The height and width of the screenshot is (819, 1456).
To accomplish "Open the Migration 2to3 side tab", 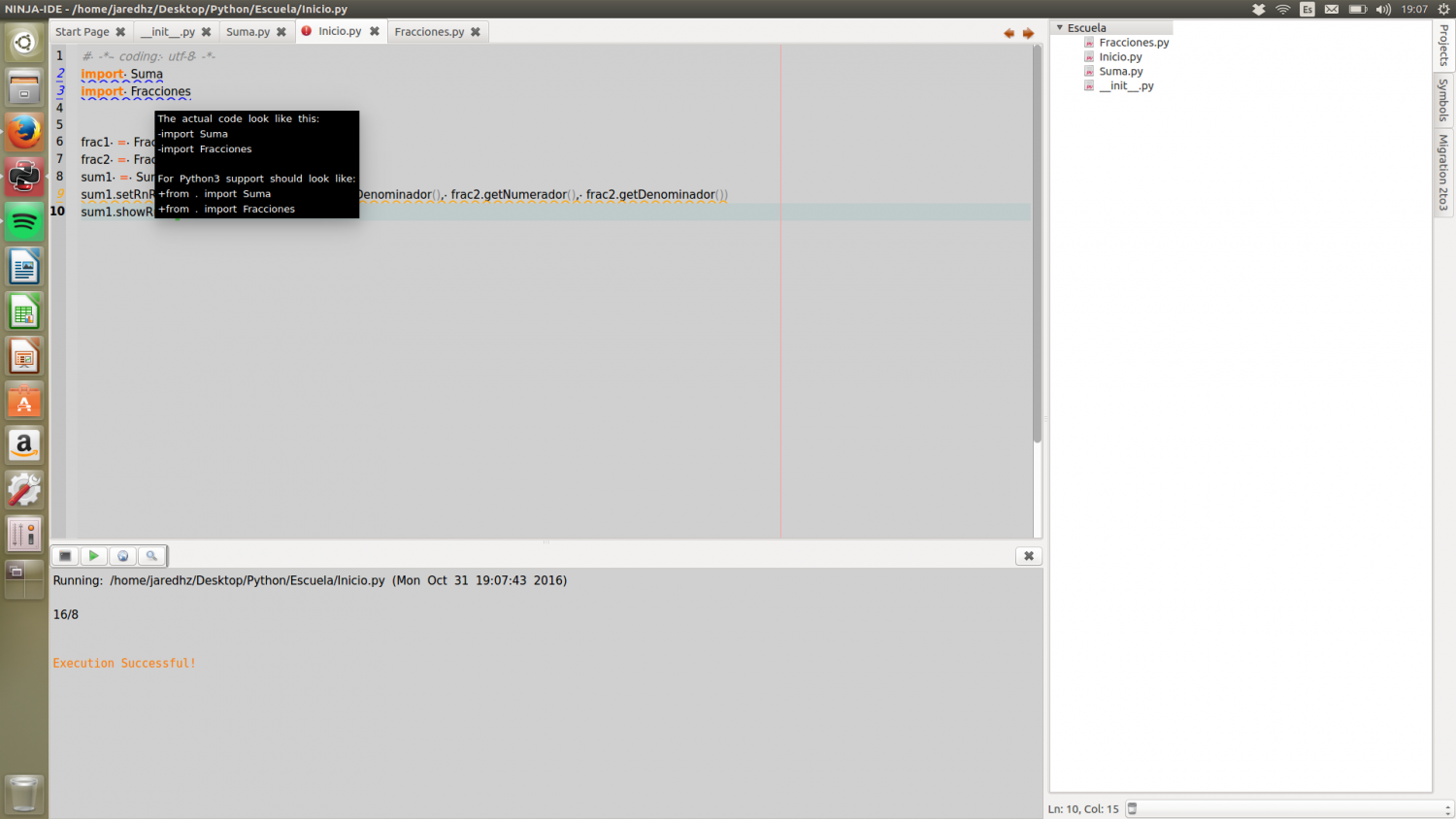I will coord(1443,173).
